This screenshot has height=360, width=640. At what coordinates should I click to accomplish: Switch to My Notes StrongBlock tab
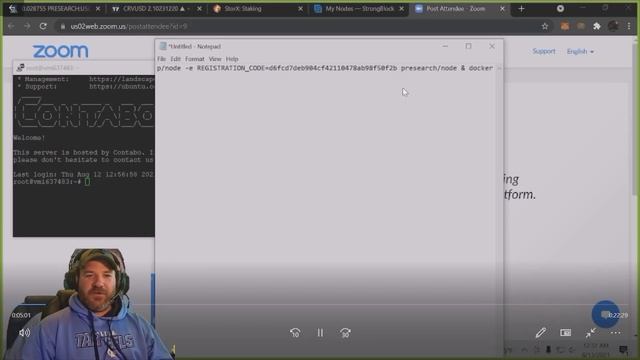tap(358, 9)
